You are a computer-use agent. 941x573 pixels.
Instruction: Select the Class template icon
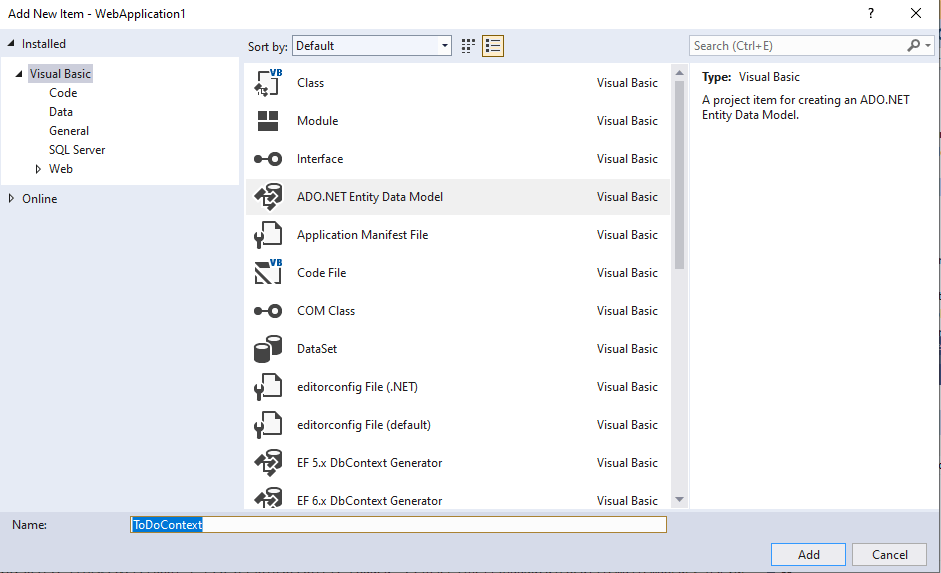pos(268,83)
